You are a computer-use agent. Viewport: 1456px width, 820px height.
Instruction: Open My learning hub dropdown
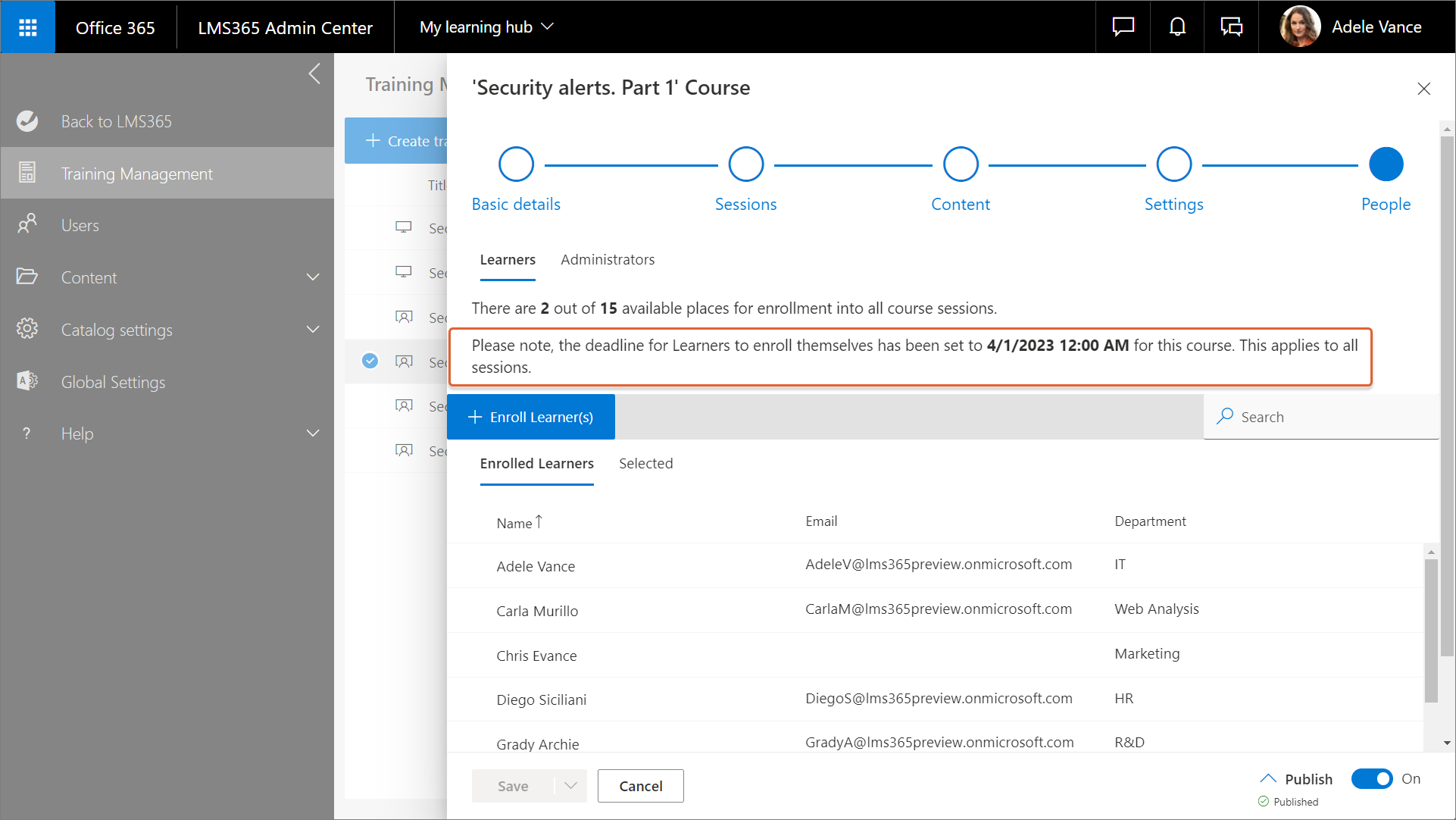(486, 27)
